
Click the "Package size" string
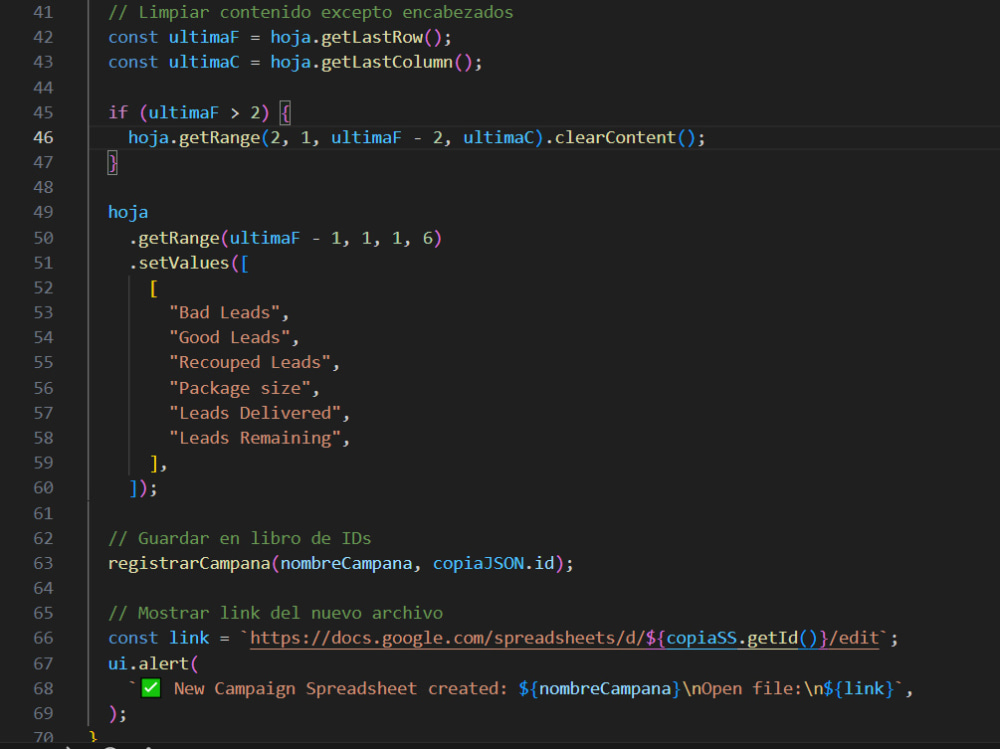click(x=240, y=388)
